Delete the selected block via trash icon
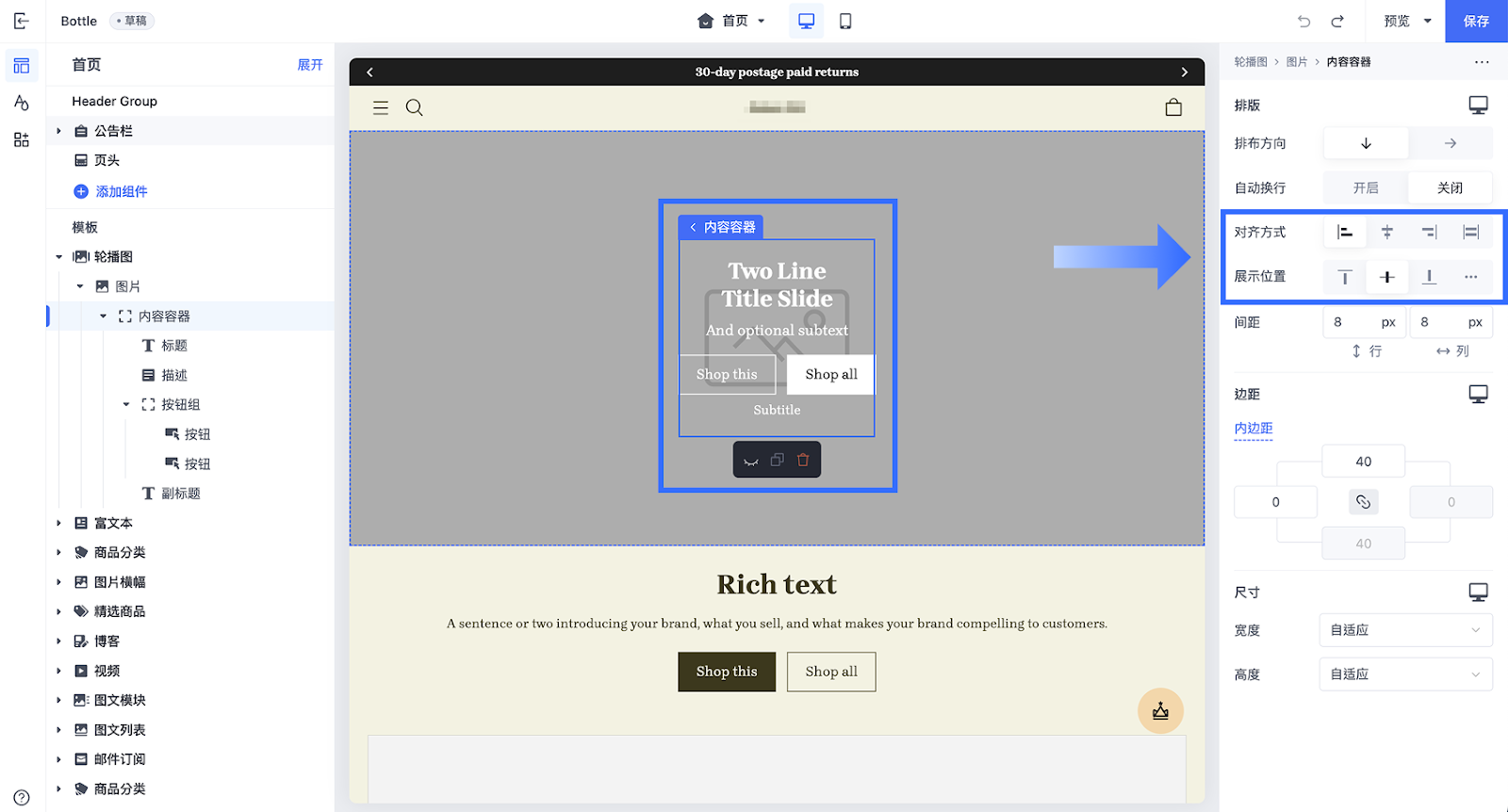The width and height of the screenshot is (1508, 812). 803,460
